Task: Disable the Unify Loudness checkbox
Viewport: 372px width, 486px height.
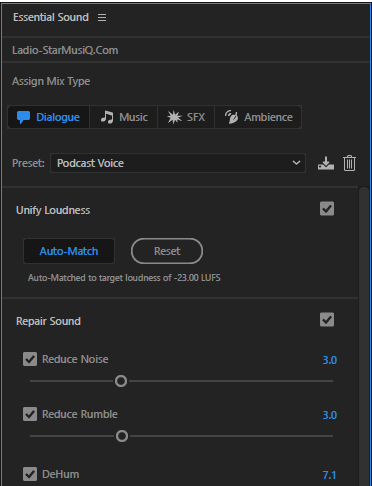Action: tap(327, 209)
